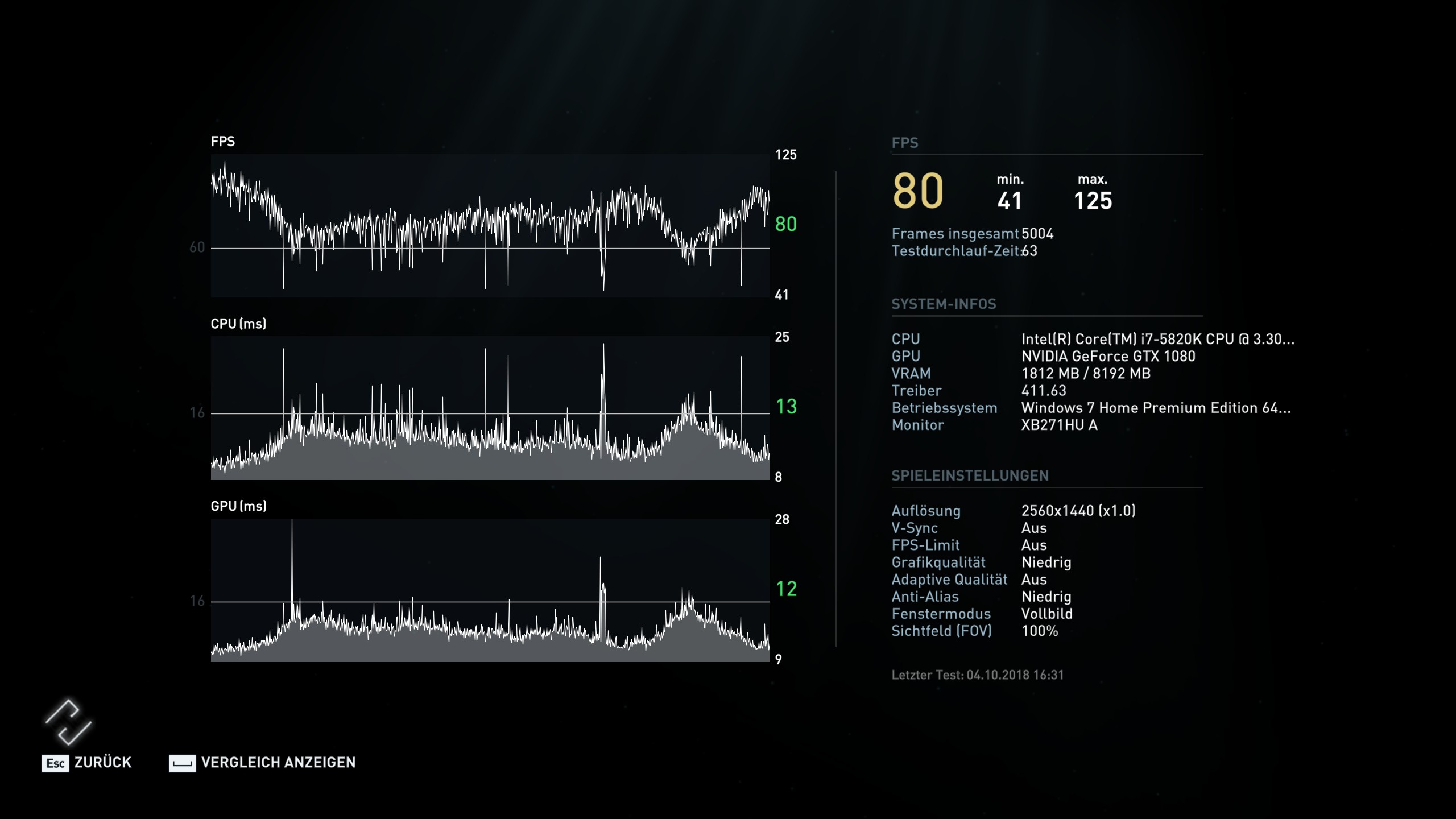
Task: Click the Esc key icon
Action: coord(55,763)
